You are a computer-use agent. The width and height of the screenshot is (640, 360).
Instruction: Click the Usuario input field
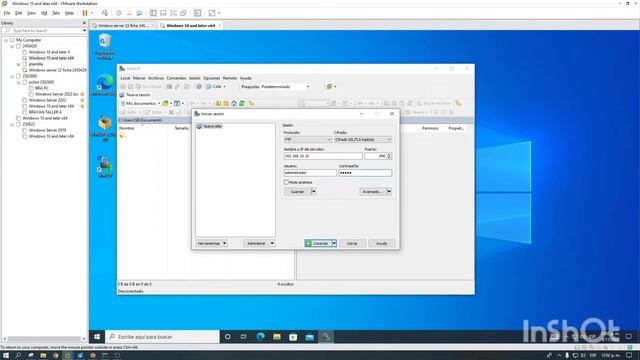(x=310, y=173)
